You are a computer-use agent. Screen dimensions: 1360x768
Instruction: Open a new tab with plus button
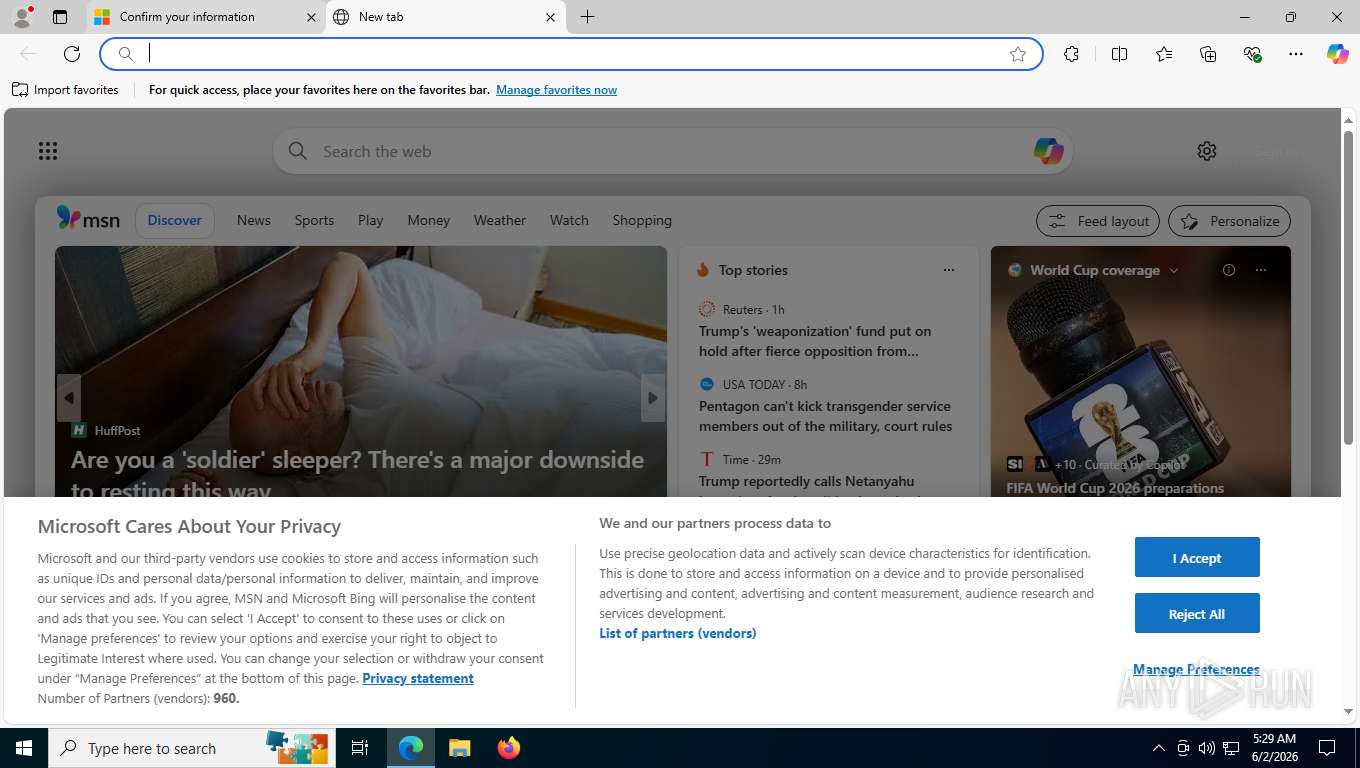[588, 17]
